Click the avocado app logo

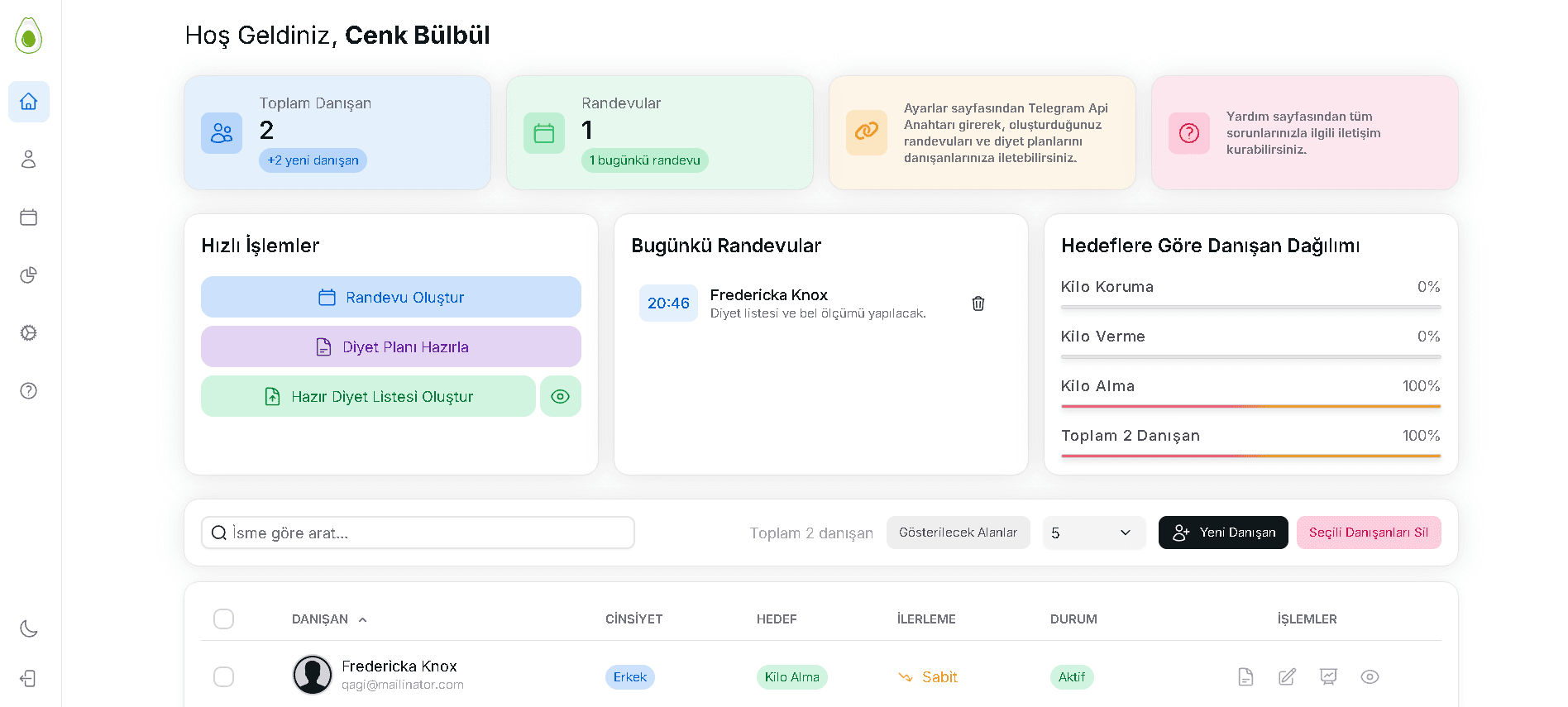[29, 36]
